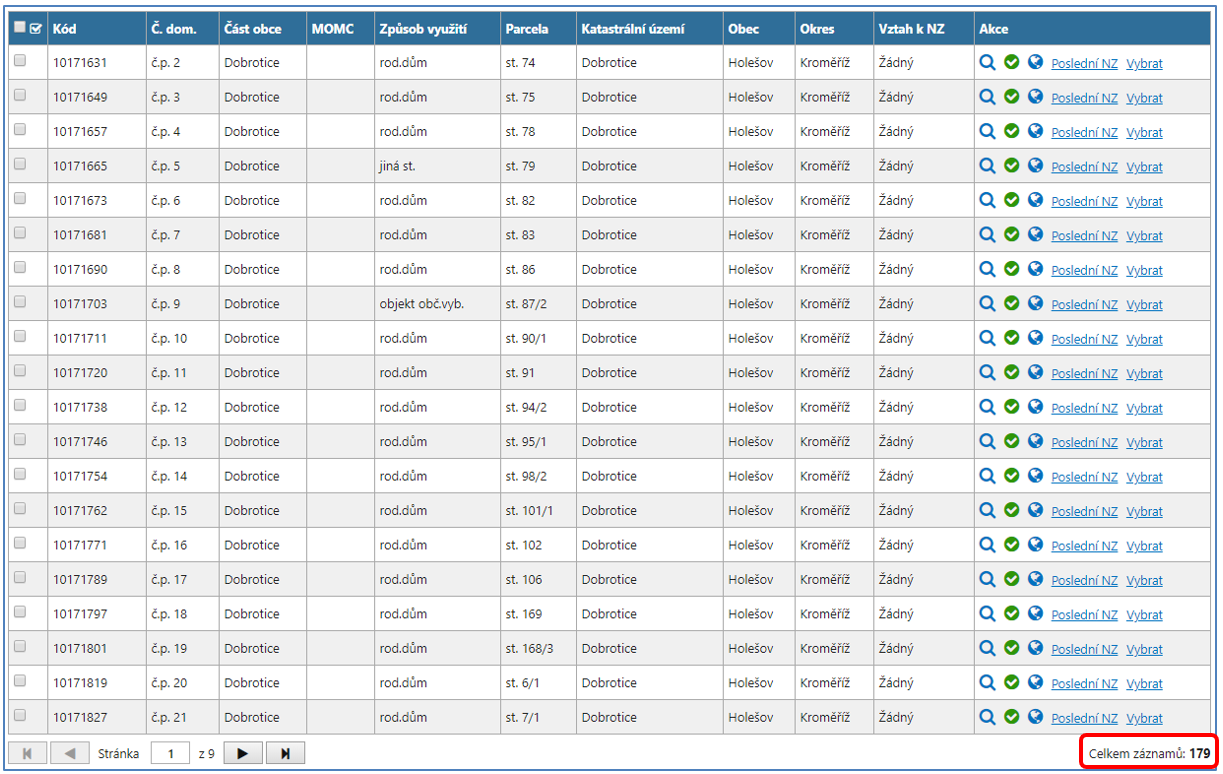Check the row with code 10171754
The image size is (1223, 774).
[x=20, y=475]
